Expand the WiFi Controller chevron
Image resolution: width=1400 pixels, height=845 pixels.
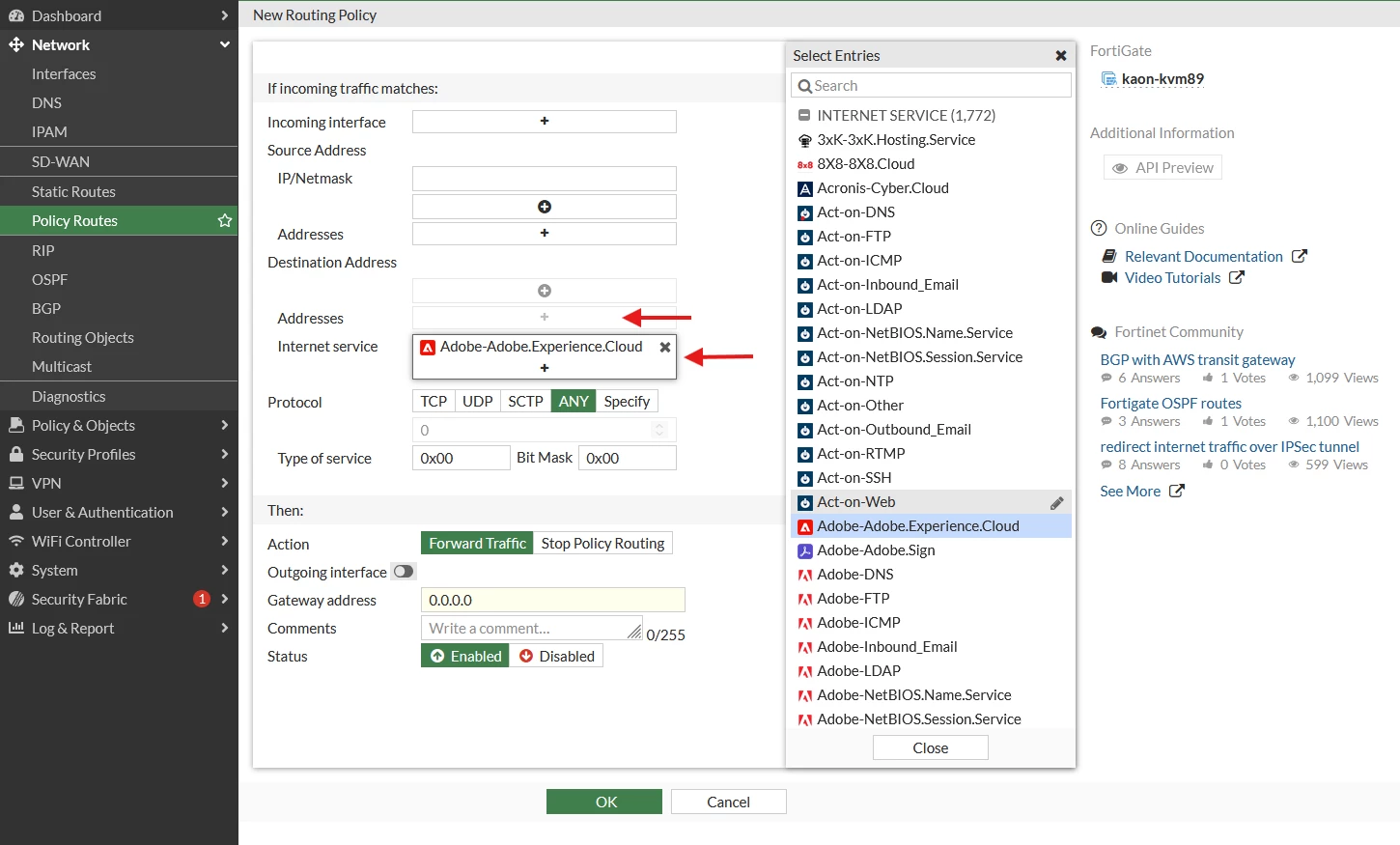224,541
